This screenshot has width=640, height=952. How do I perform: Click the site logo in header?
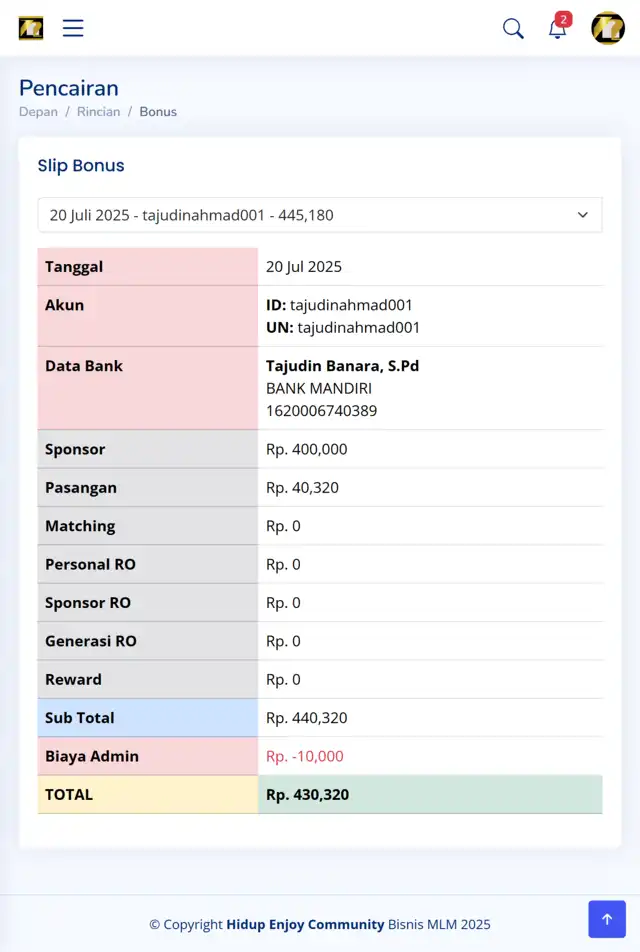pyautogui.click(x=31, y=28)
